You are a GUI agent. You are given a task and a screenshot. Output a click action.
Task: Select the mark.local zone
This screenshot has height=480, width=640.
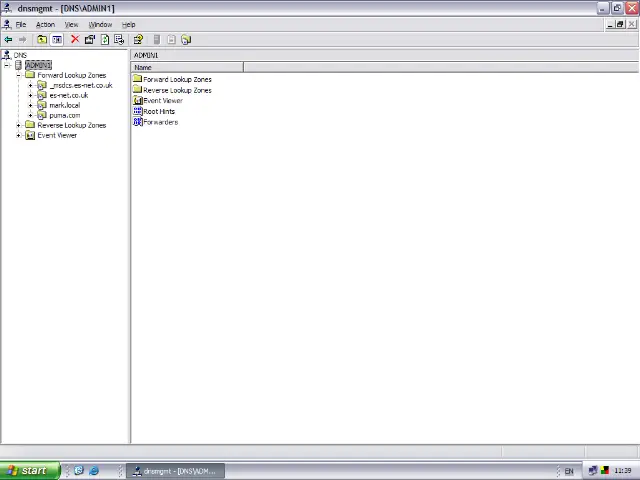64,105
